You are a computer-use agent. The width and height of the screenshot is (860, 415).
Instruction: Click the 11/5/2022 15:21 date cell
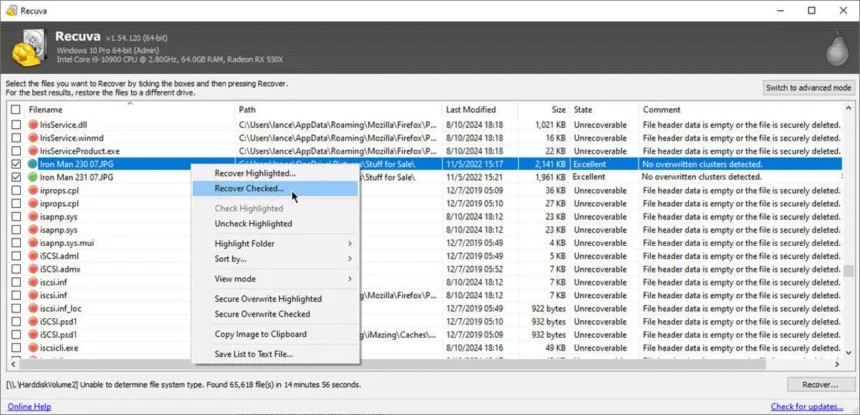[x=474, y=177]
